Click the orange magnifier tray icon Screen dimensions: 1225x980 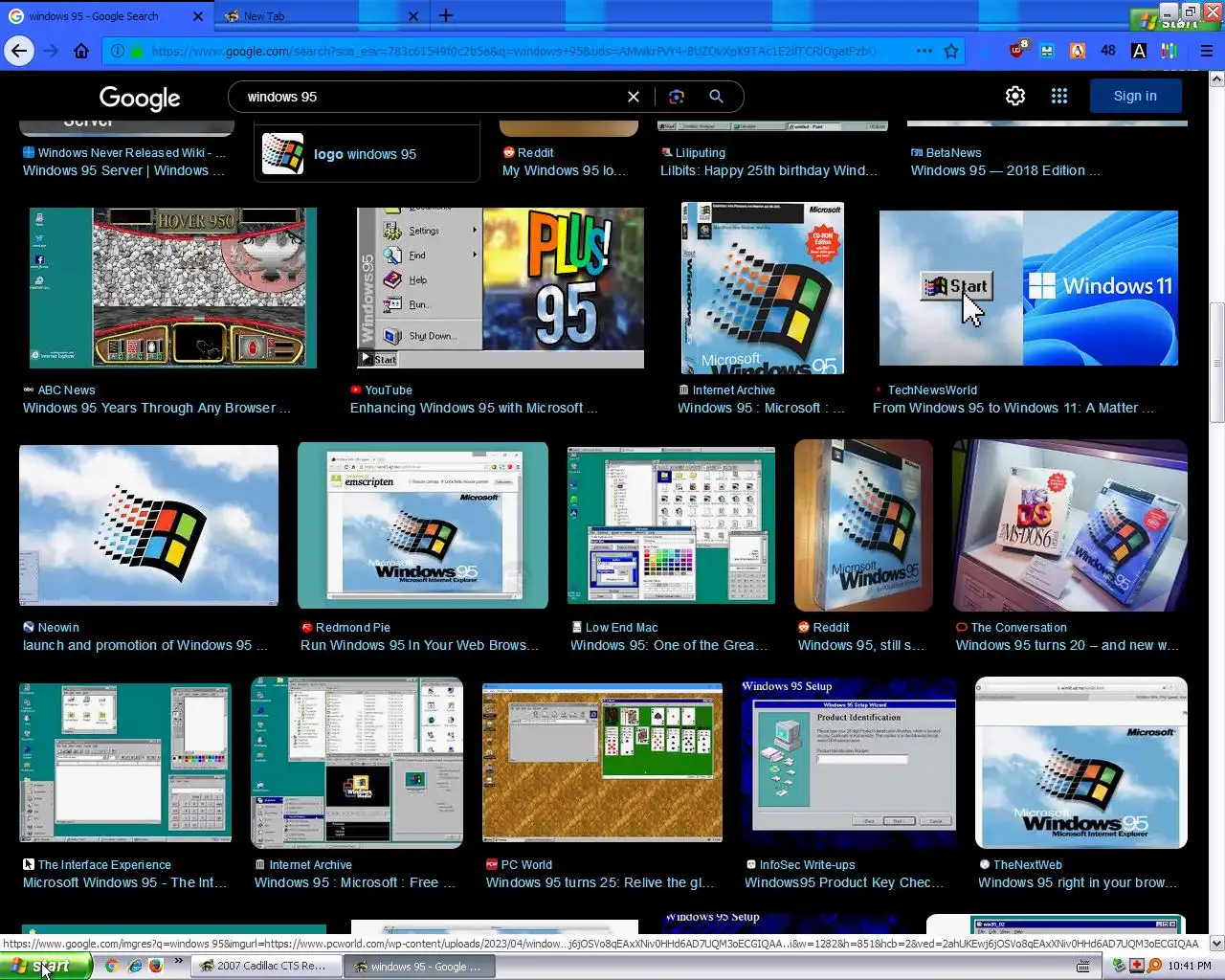1154,967
